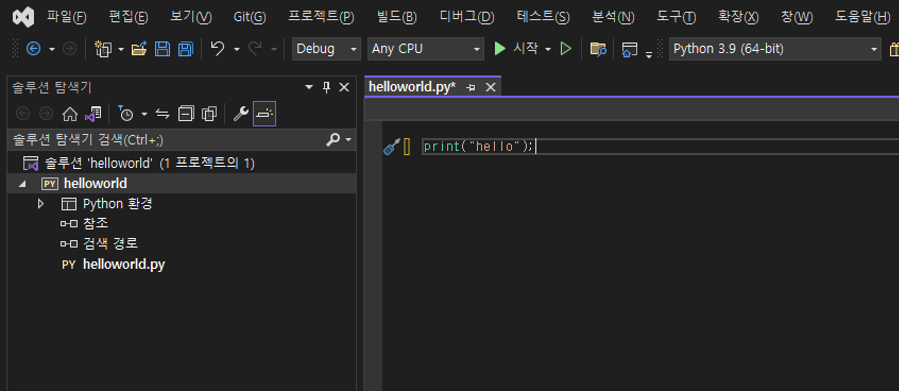Screen dimensions: 899x391
Task: Collapse all nodes in Solution Explorer
Action: [186, 114]
